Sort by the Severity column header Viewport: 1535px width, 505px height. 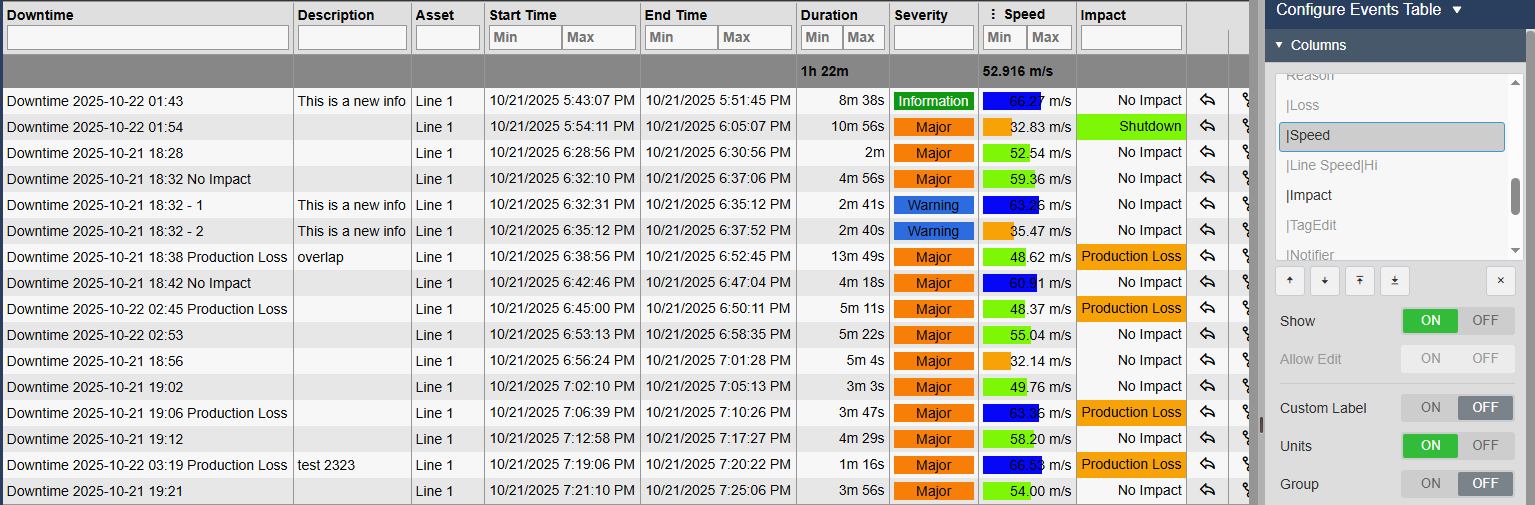pyautogui.click(x=921, y=15)
